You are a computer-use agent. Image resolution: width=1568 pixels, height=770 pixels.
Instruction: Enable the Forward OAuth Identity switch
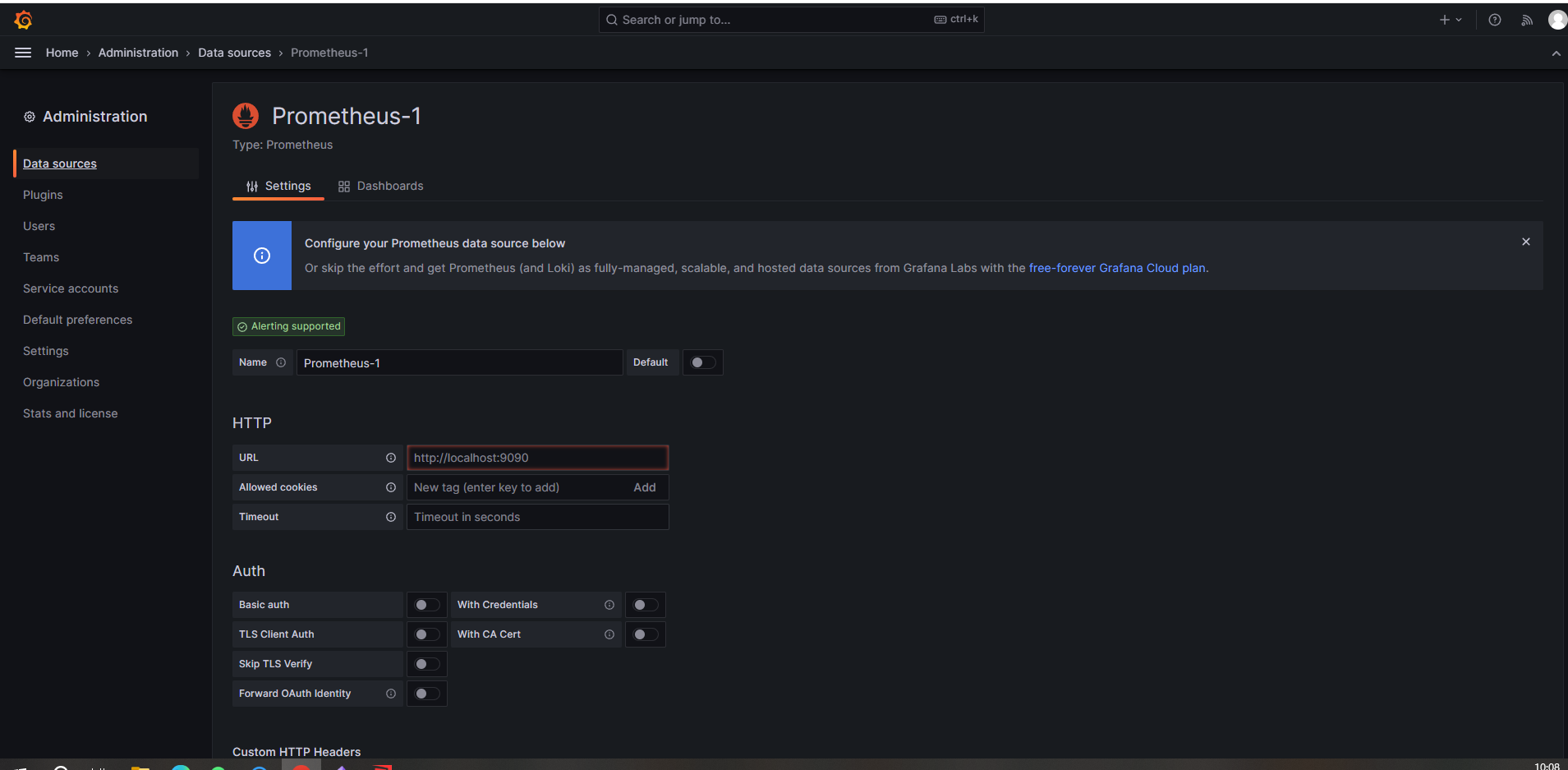coord(427,694)
